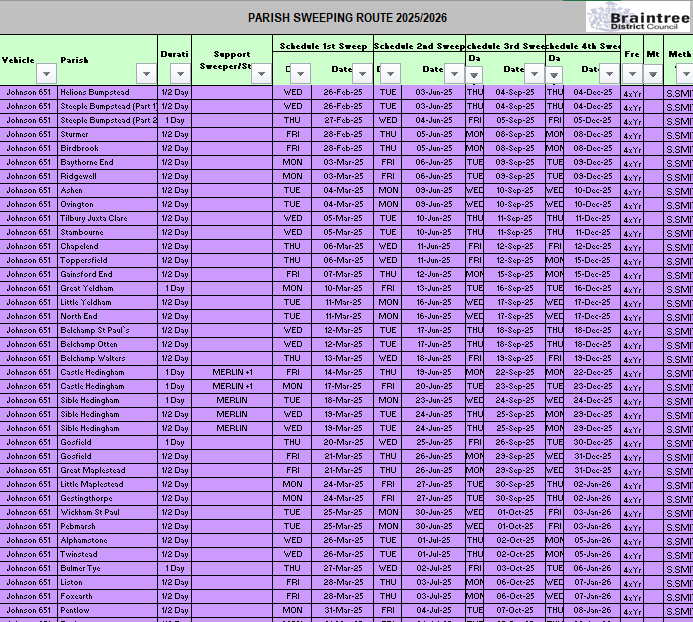
Task: Click the Liston parish cell
Action: pos(107,582)
